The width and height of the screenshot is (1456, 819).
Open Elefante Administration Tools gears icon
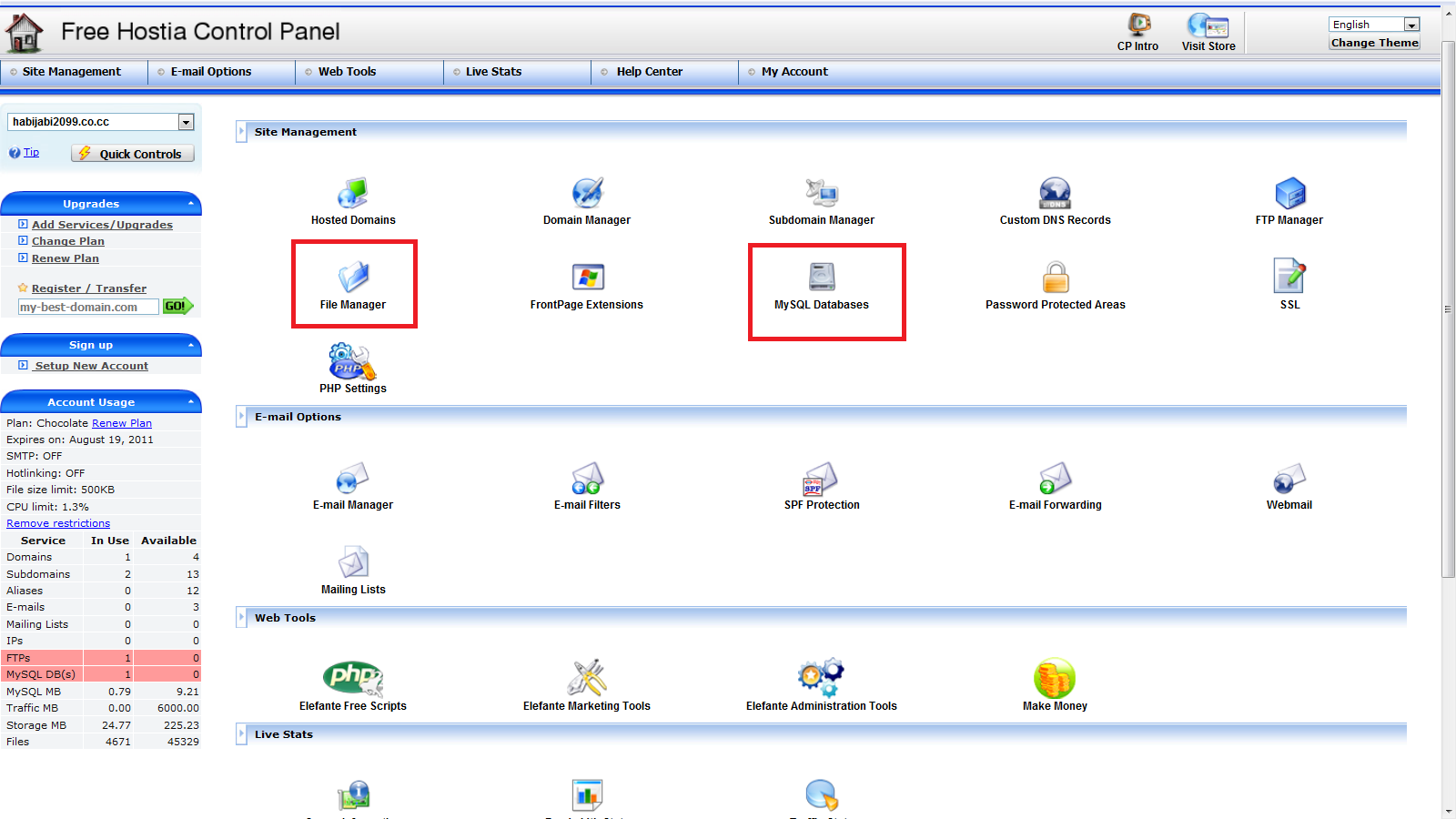pyautogui.click(x=822, y=678)
